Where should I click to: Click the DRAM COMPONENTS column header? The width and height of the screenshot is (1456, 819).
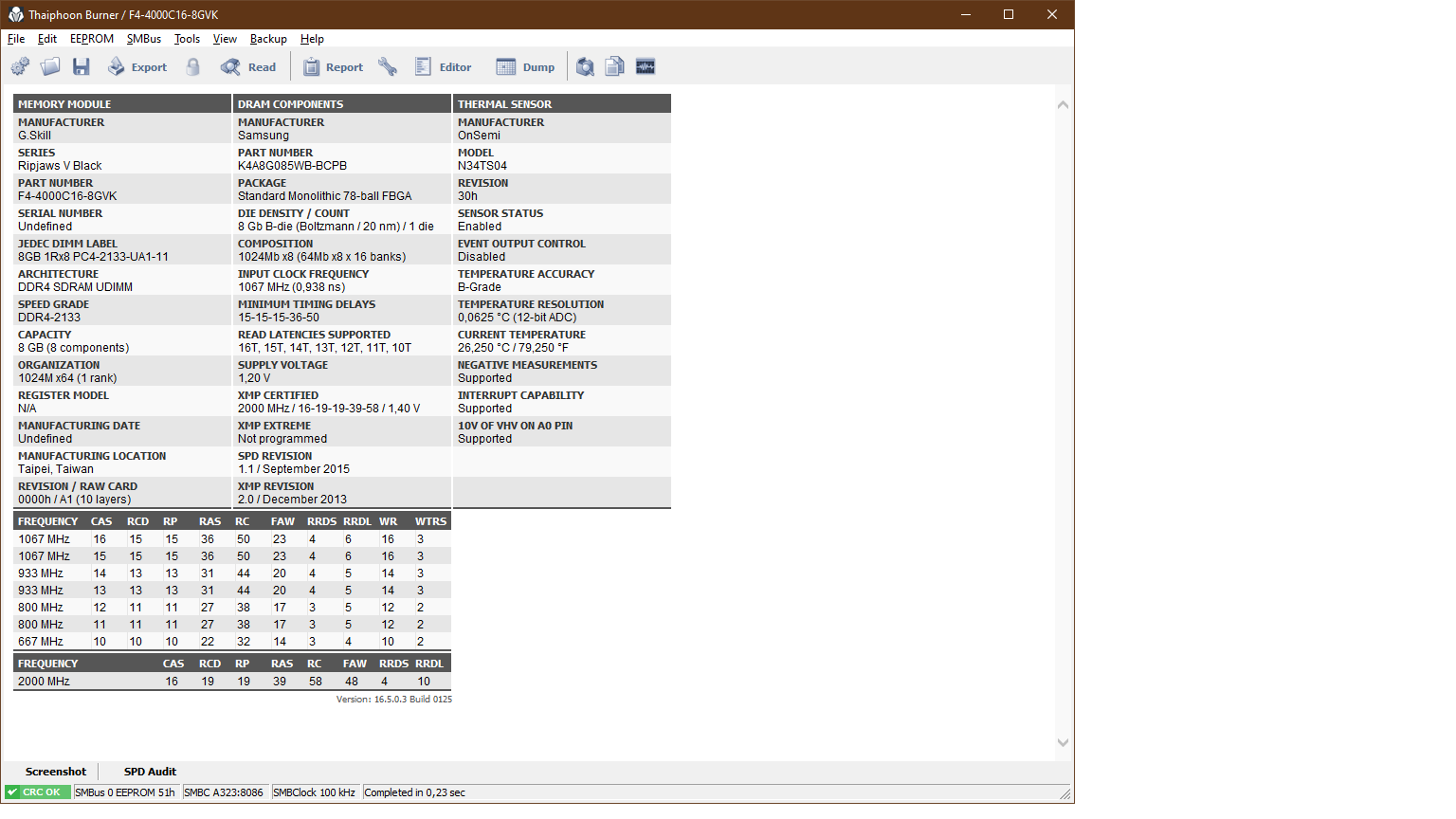click(342, 104)
